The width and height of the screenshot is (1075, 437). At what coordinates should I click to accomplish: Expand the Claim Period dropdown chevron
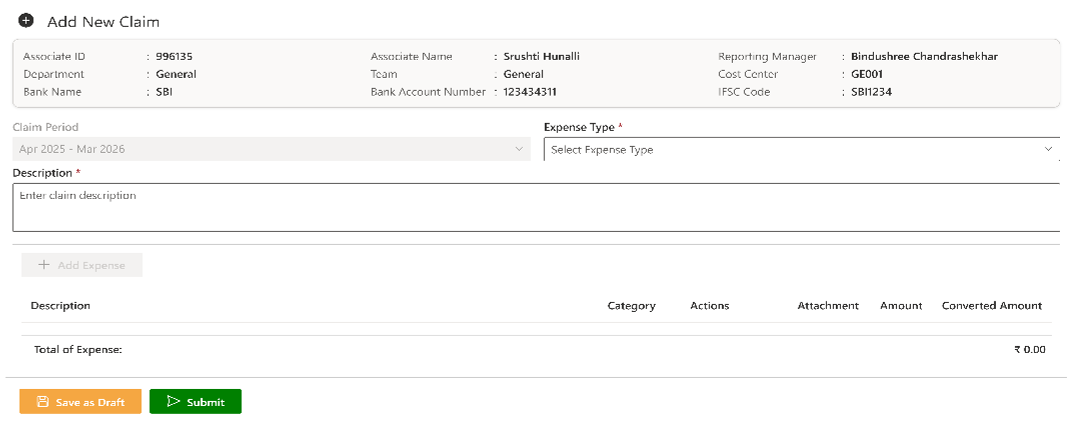518,149
